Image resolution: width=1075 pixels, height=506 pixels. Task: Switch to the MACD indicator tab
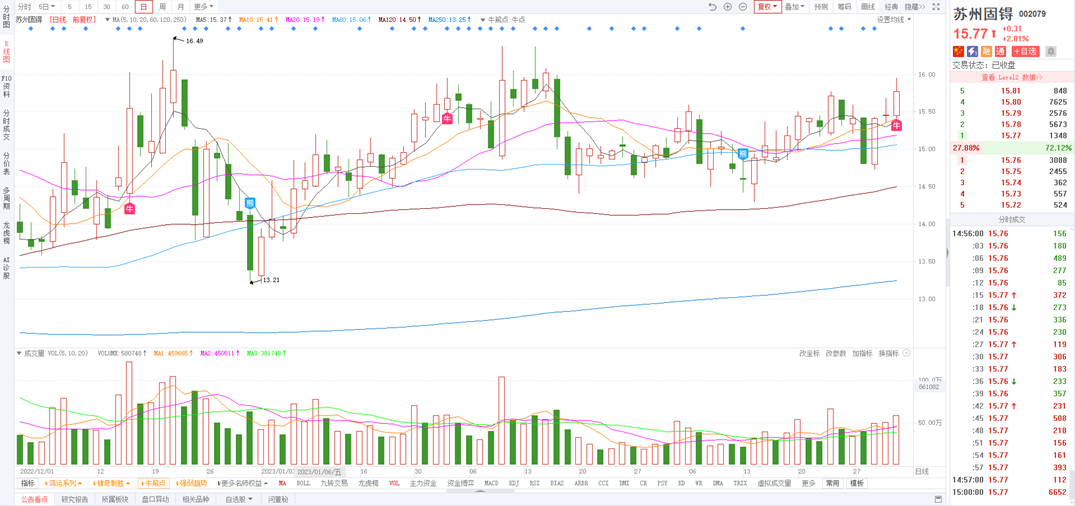[x=491, y=484]
